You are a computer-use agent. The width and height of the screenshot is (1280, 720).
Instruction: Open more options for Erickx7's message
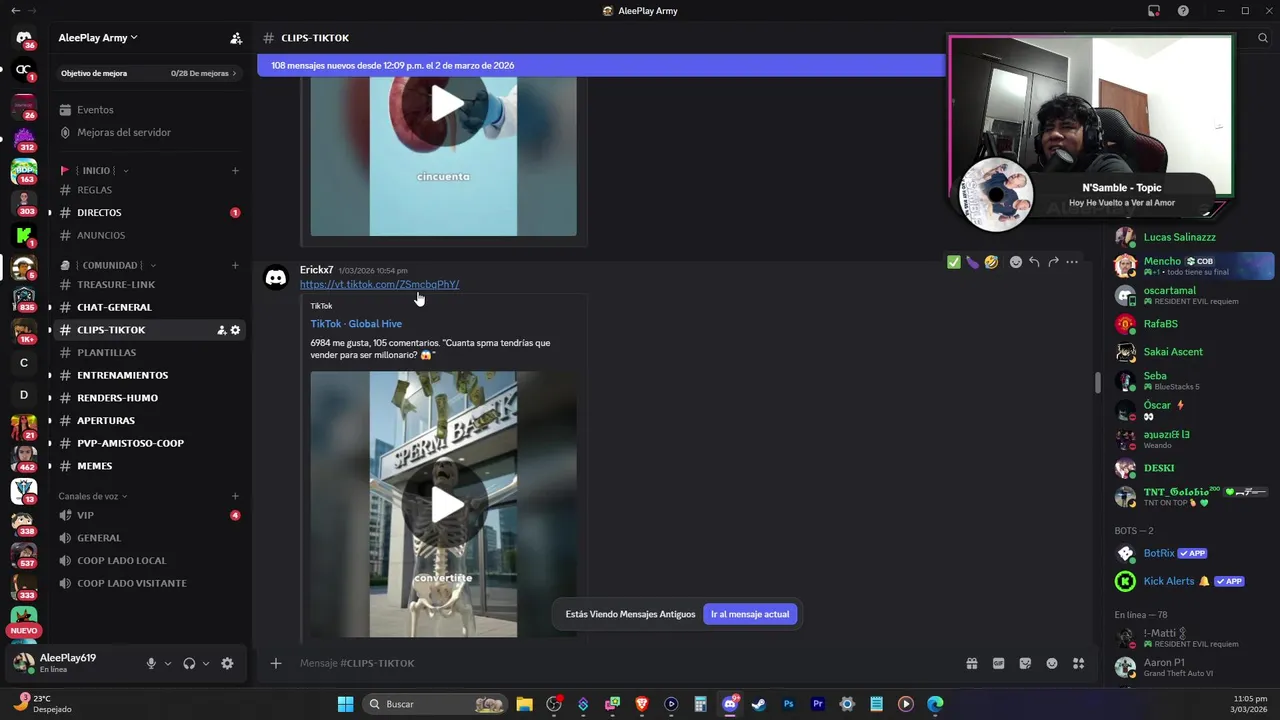[1072, 262]
